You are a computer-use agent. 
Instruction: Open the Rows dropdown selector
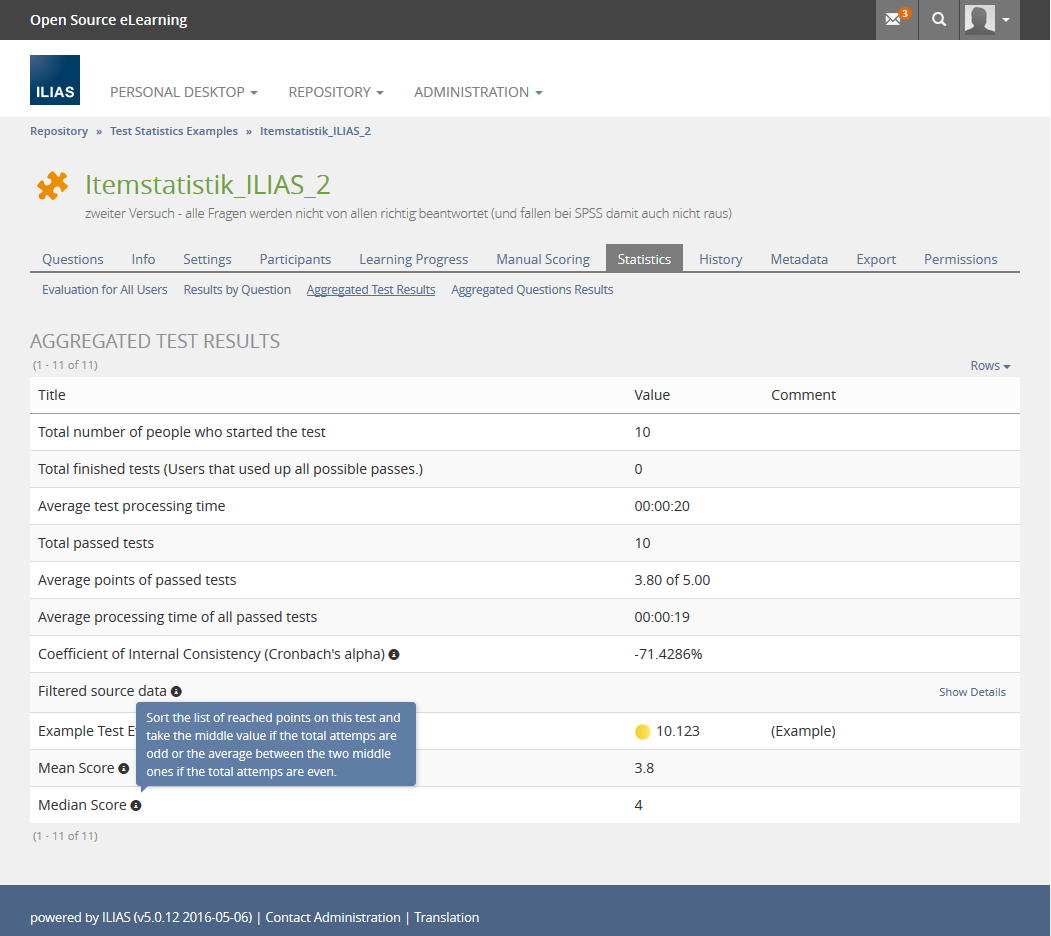tap(990, 366)
